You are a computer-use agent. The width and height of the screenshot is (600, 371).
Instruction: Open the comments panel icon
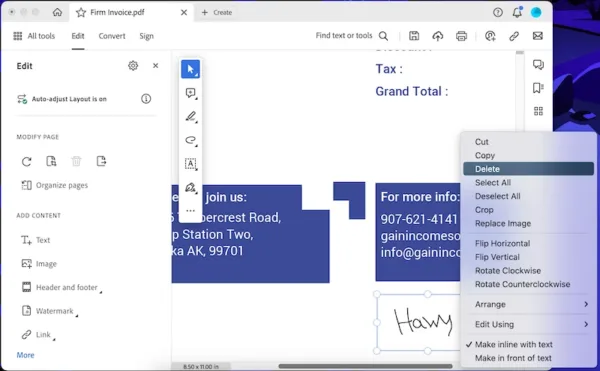tap(538, 65)
